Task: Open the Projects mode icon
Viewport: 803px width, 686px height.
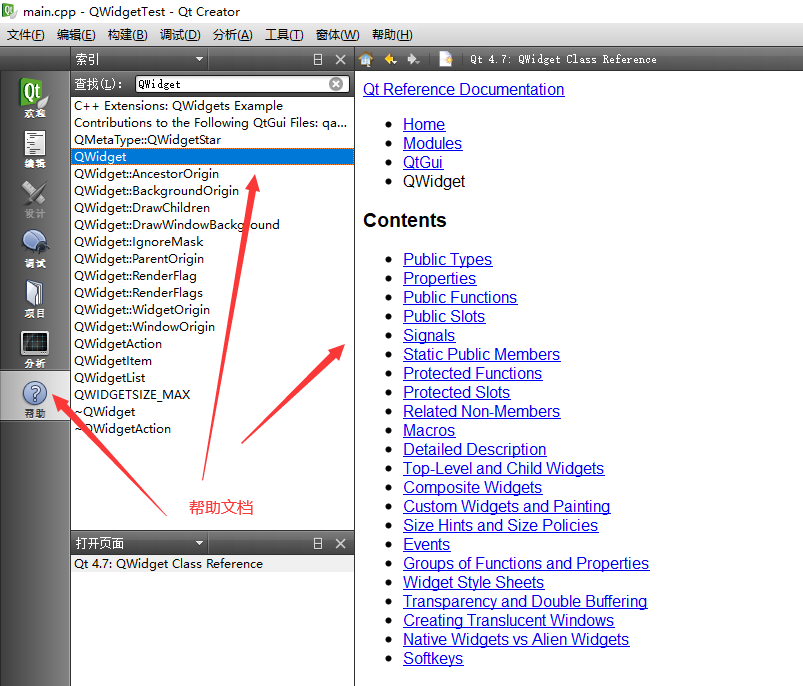Action: point(34,299)
